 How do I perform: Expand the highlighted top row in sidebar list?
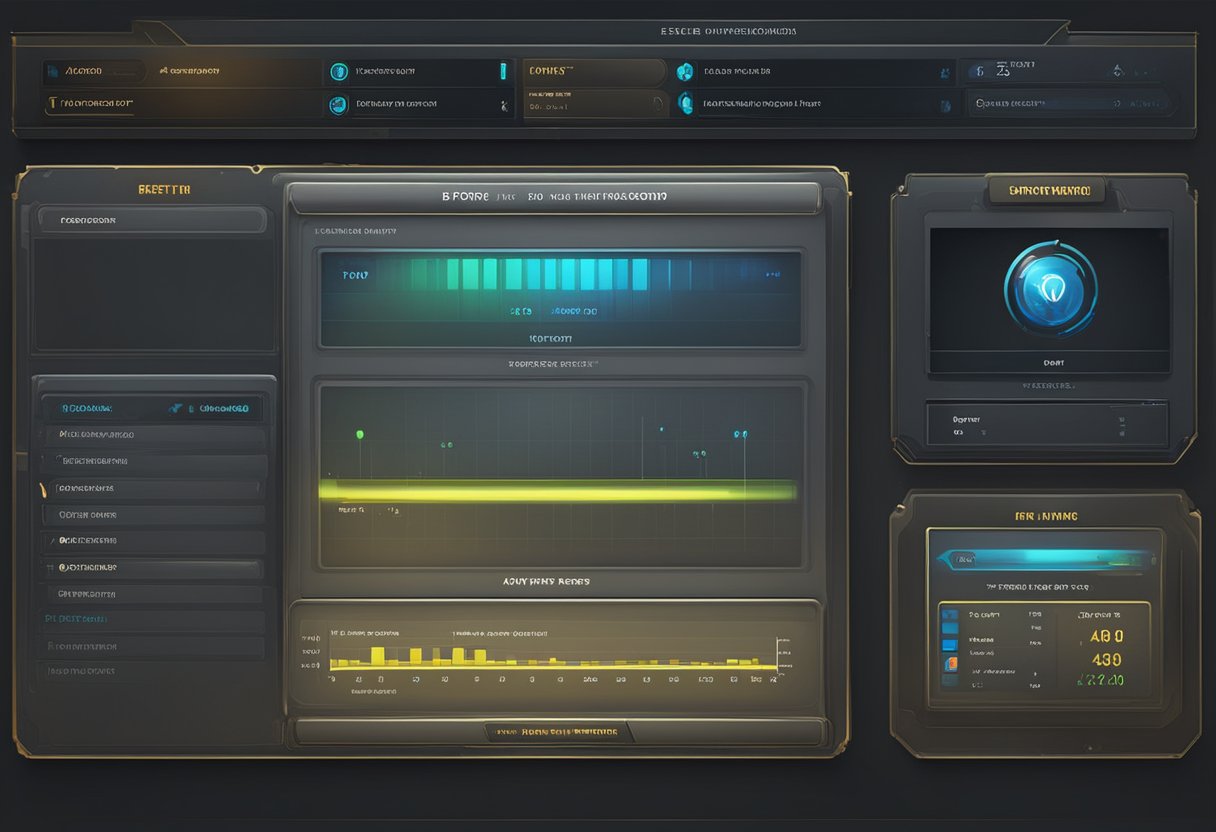click(152, 408)
